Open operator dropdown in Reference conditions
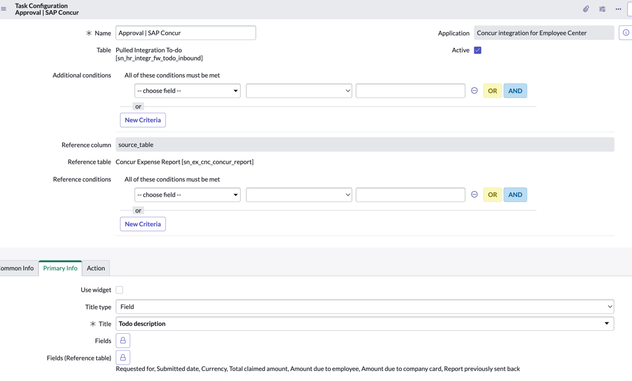 pos(299,195)
